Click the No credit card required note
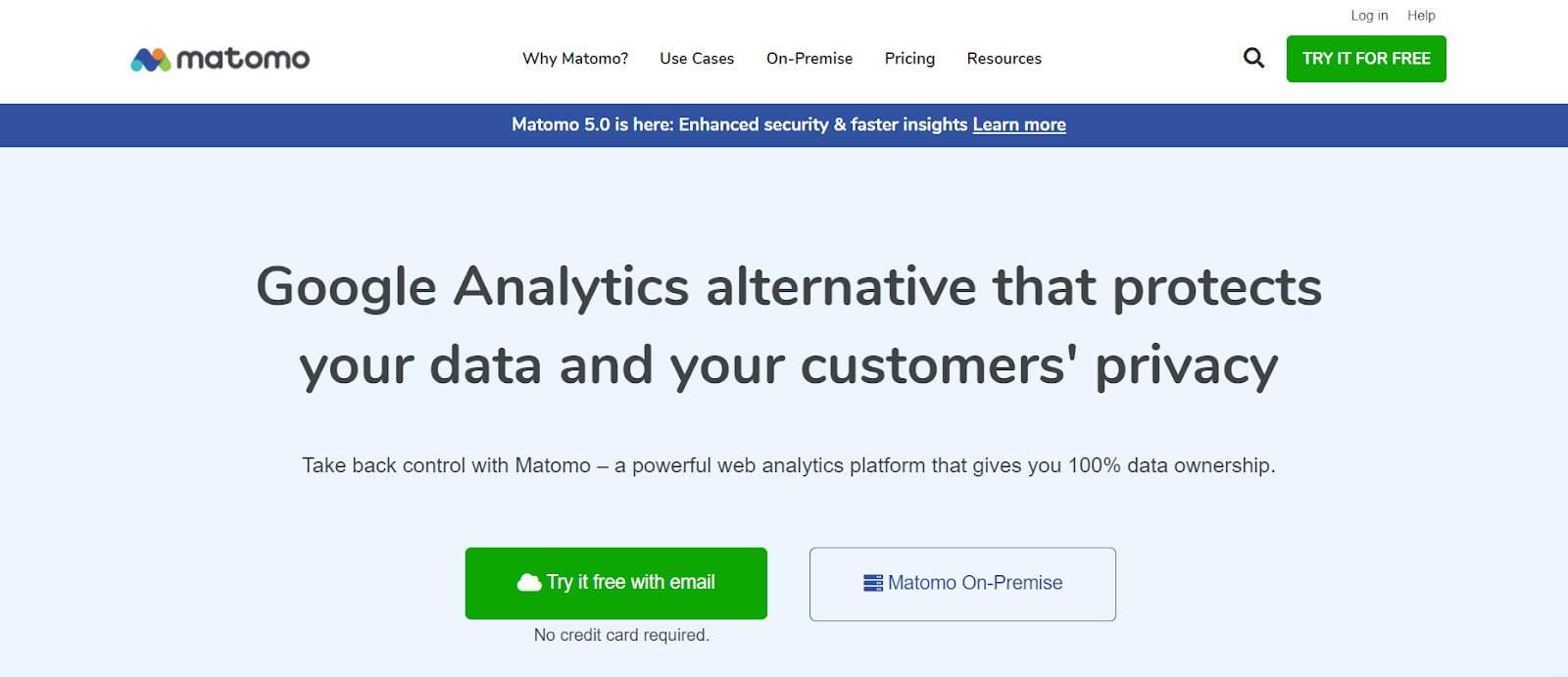 (x=621, y=635)
